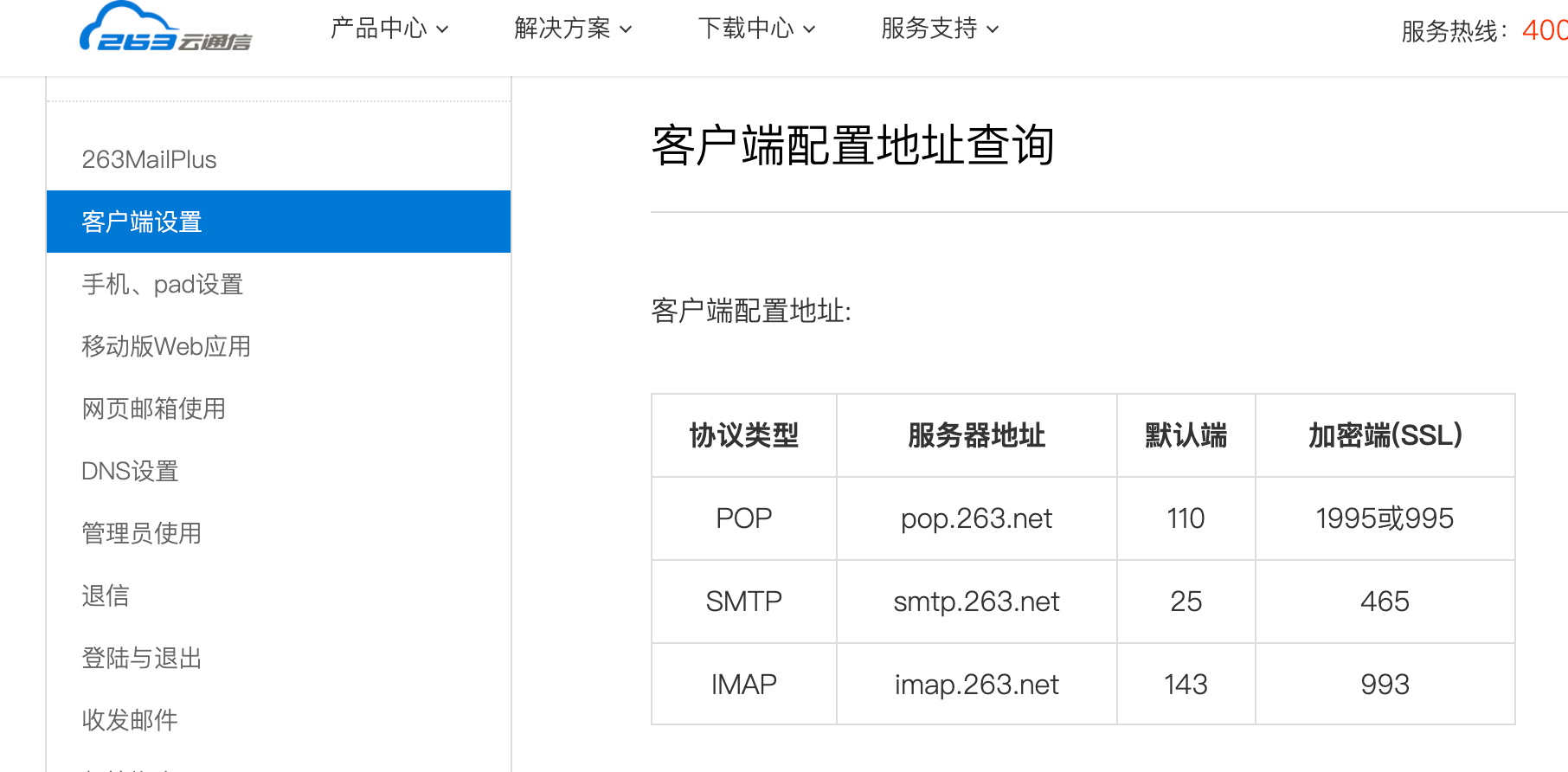Click the smtp.263.net server address
Viewport: 1568px width, 772px height.
pos(977,602)
